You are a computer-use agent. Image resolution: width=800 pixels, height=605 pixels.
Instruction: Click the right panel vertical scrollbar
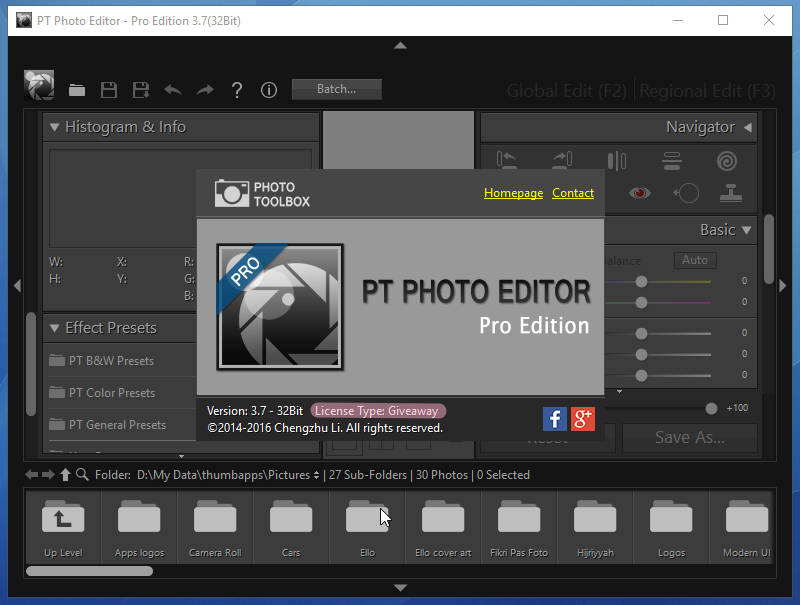769,249
